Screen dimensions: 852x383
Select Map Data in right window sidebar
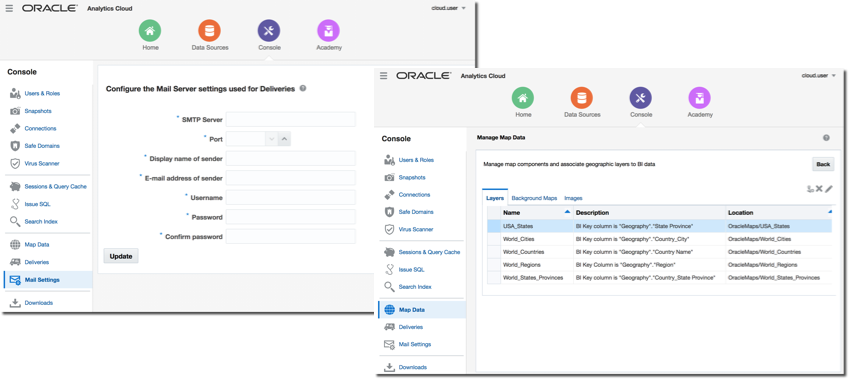click(422, 310)
